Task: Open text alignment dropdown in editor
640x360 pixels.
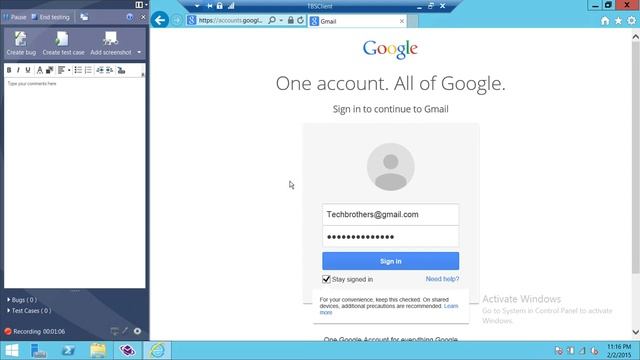Action: pos(64,70)
